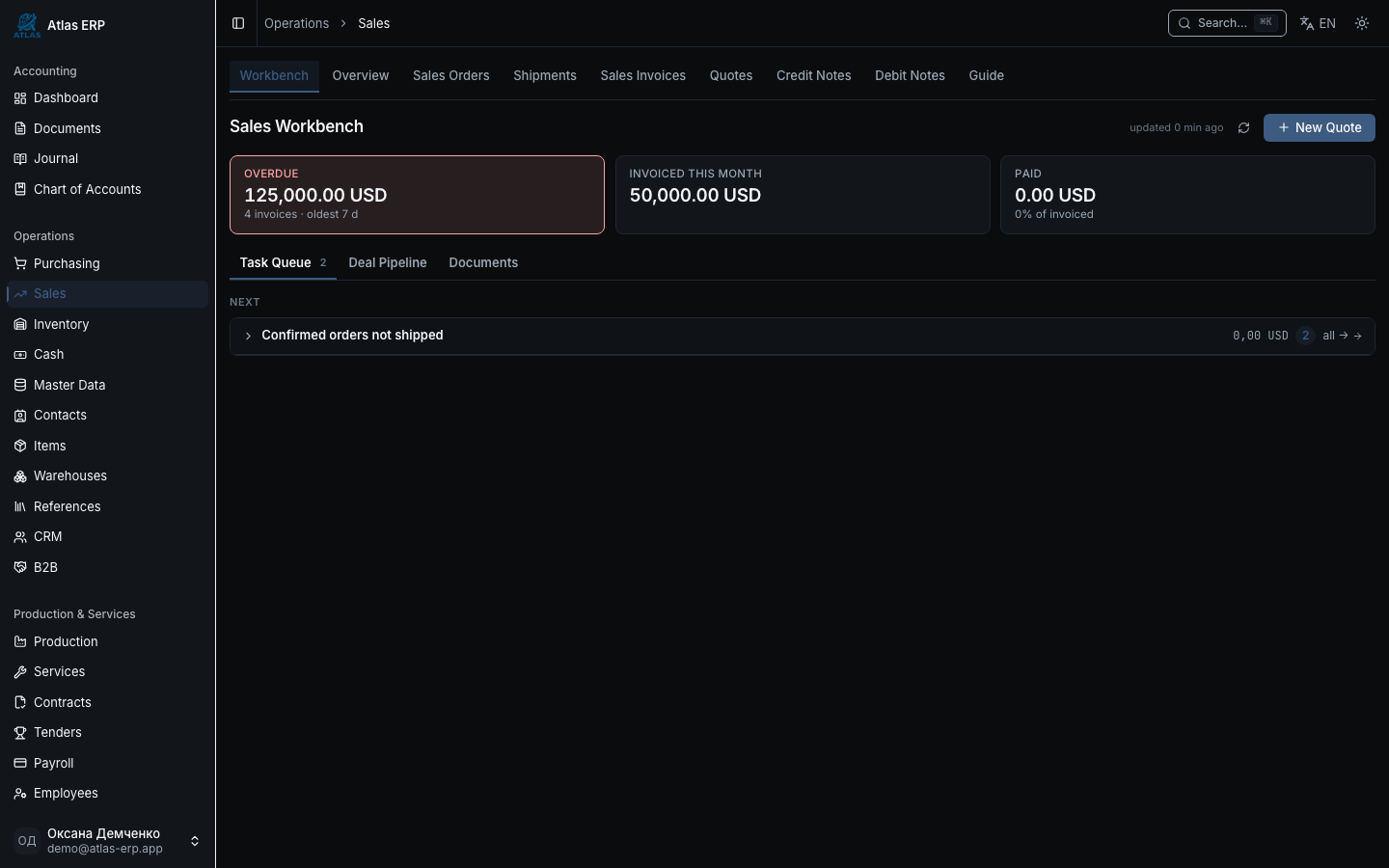Refresh the workbench data icon
Viewport: 1389px width, 868px height.
pos(1244,128)
